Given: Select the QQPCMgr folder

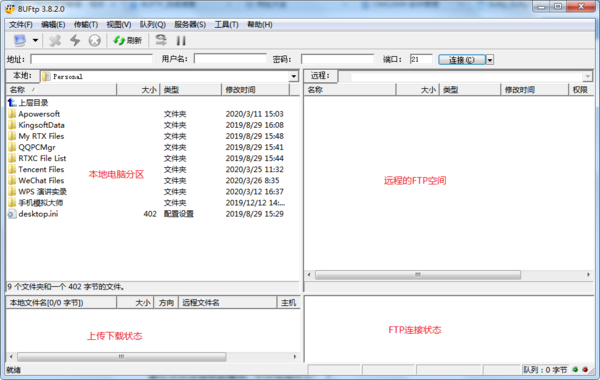Looking at the screenshot, I should [x=37, y=147].
